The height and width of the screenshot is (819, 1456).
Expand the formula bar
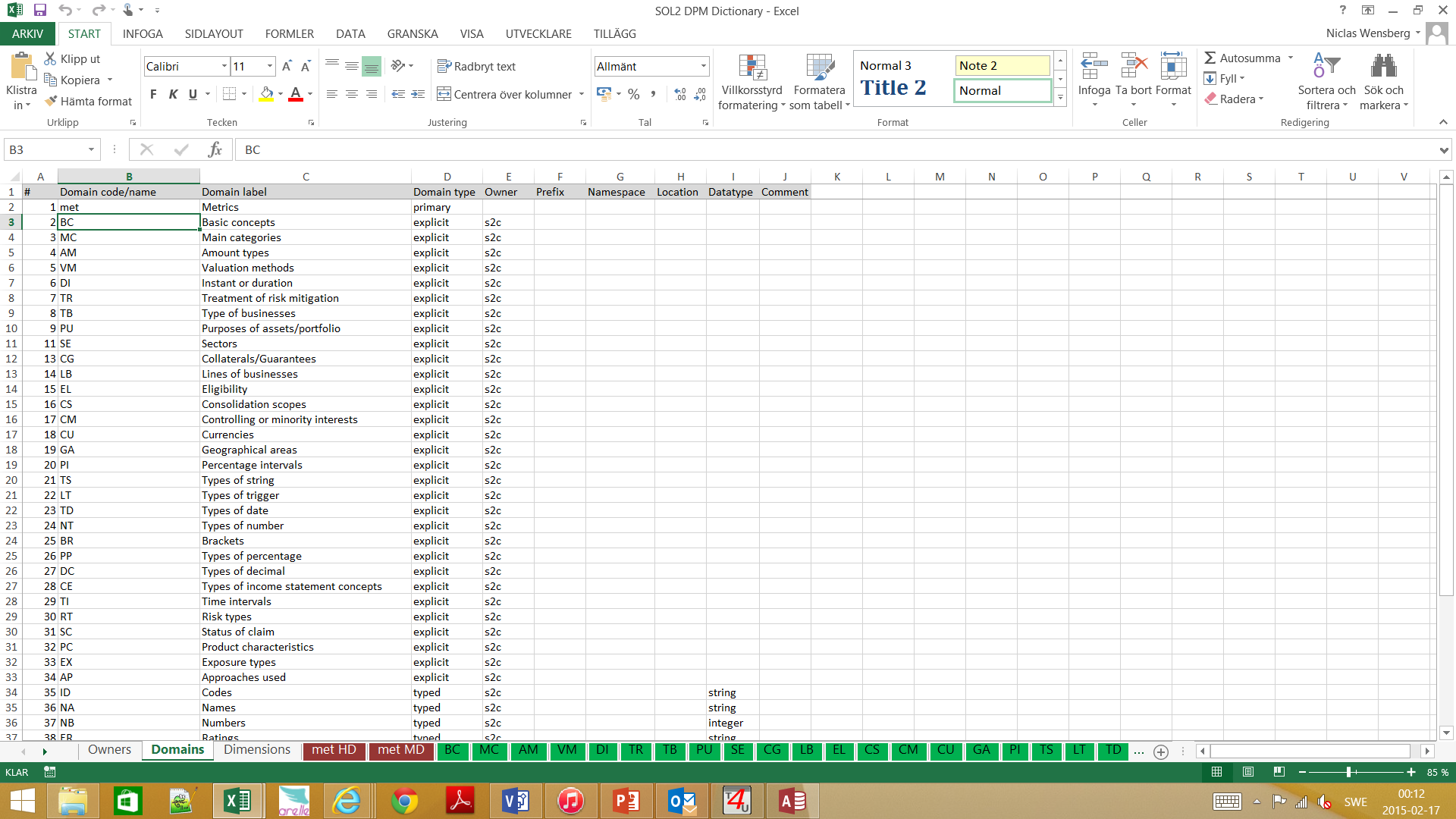(1443, 150)
